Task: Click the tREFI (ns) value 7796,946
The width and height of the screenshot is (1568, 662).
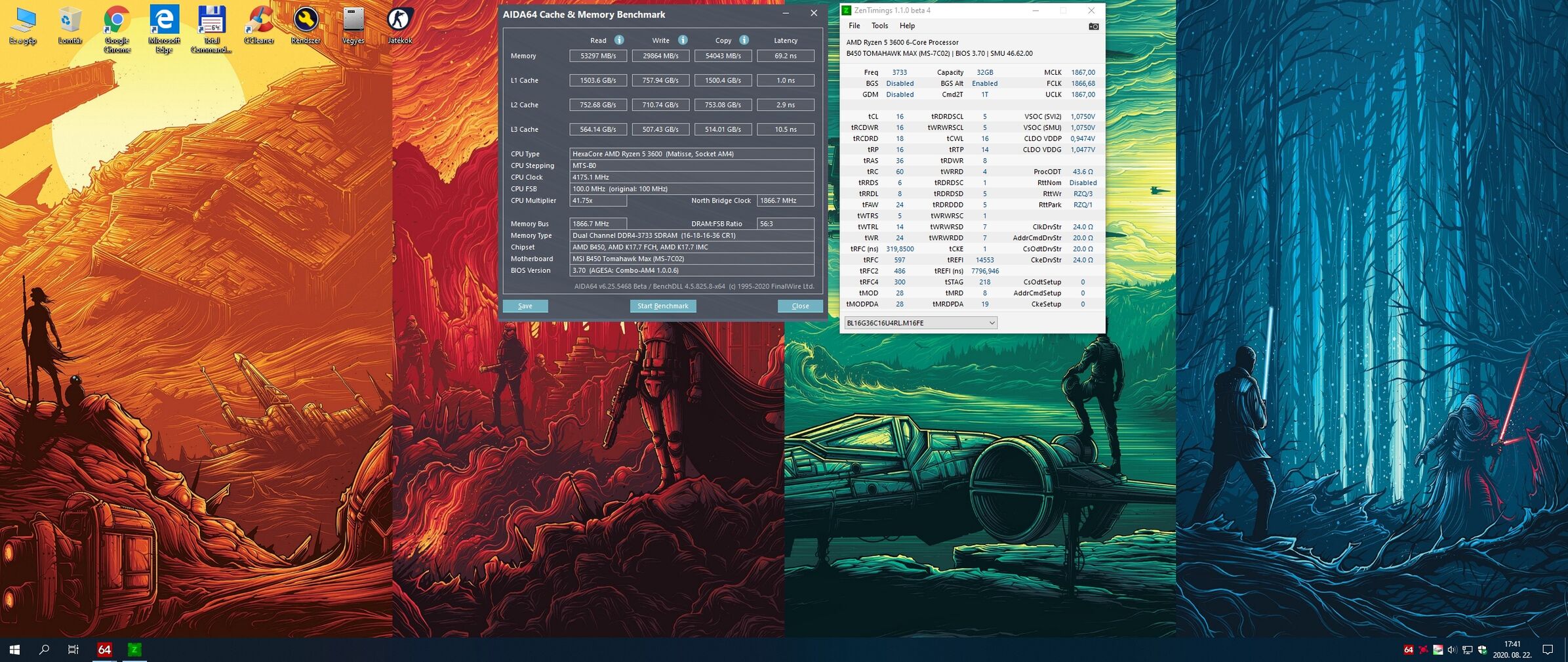Action: [x=984, y=271]
